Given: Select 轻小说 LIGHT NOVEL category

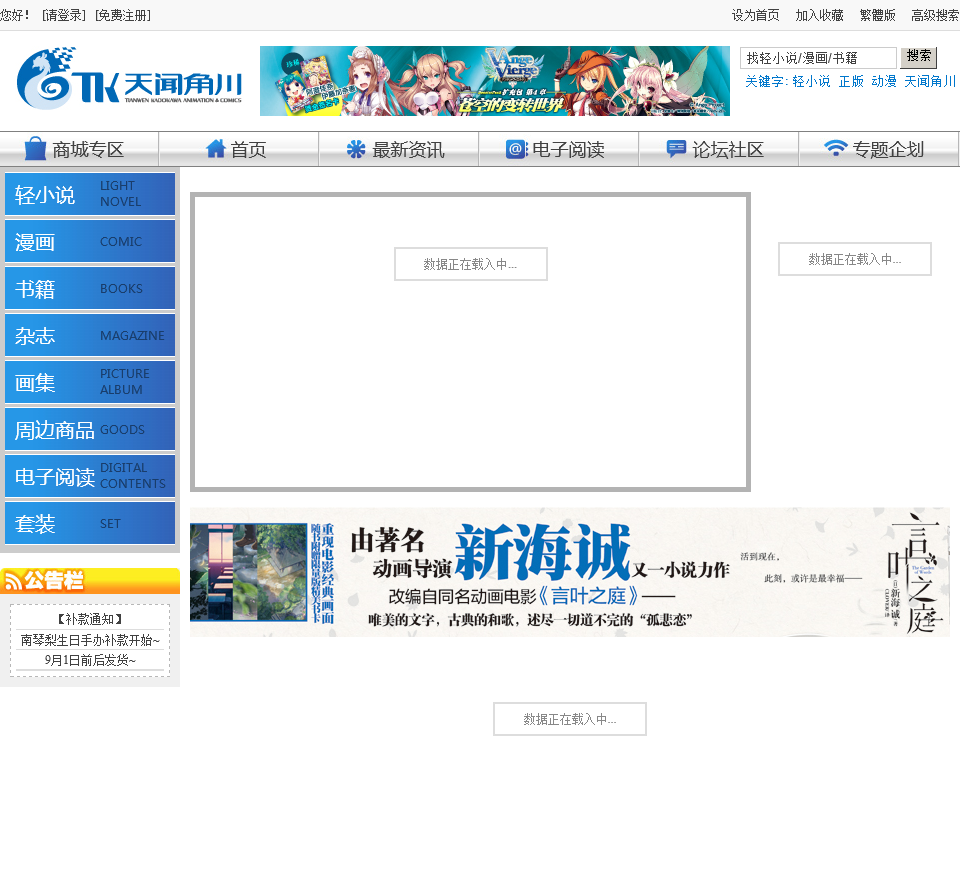Looking at the screenshot, I should pos(90,194).
